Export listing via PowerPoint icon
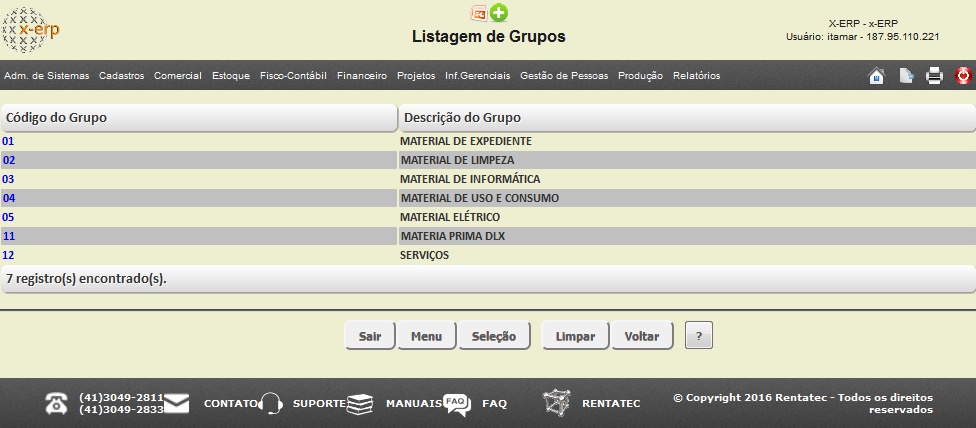The height and width of the screenshot is (428, 976). tap(479, 13)
